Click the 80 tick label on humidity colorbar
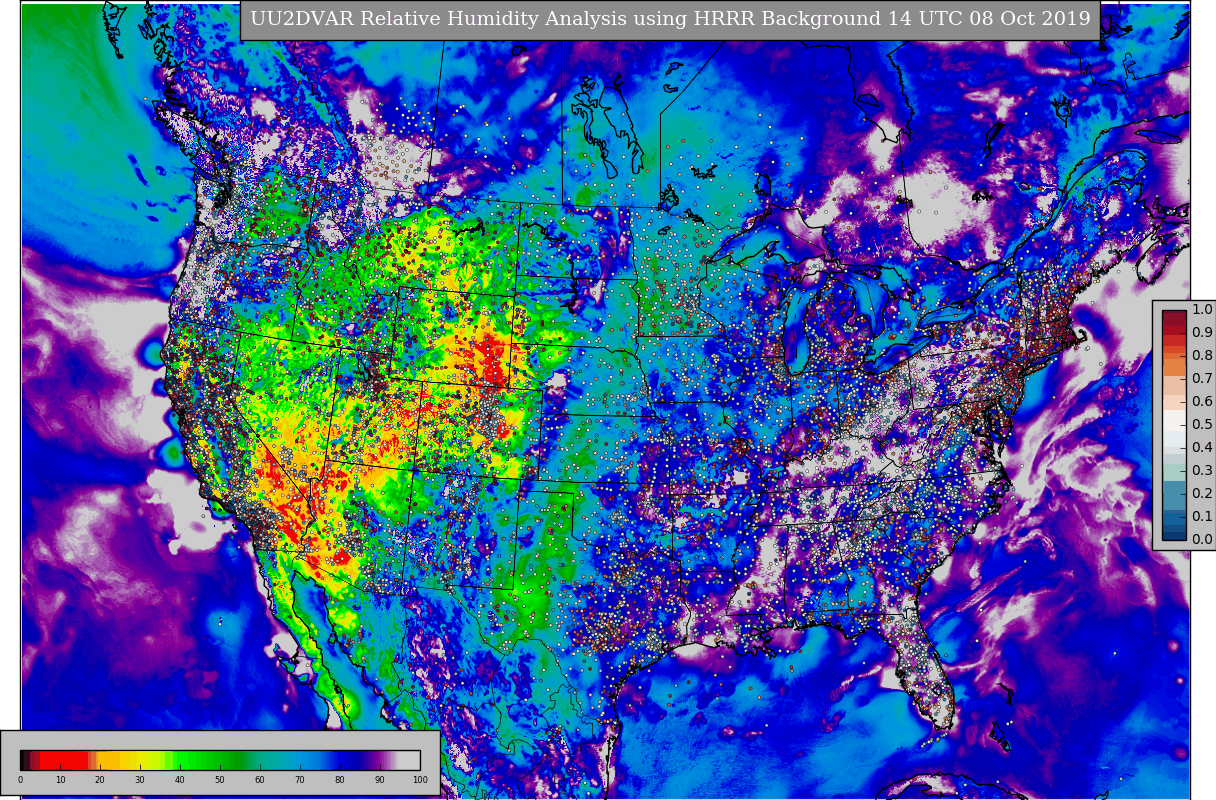 click(340, 780)
